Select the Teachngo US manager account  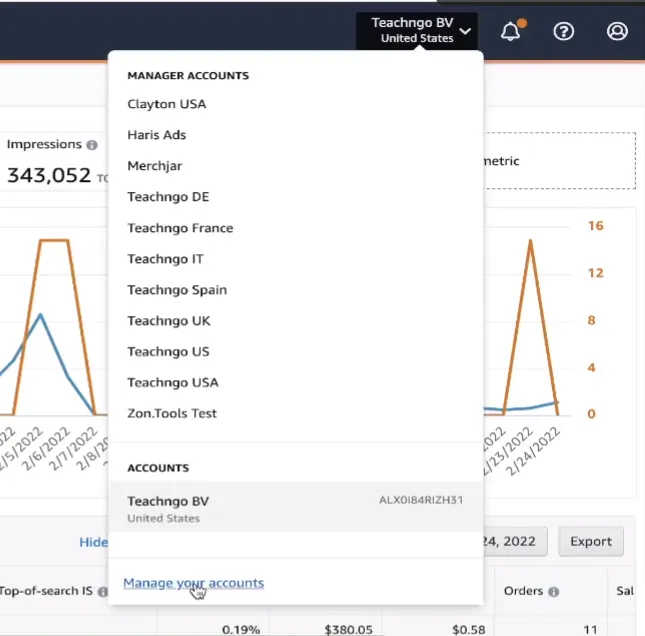coord(168,351)
